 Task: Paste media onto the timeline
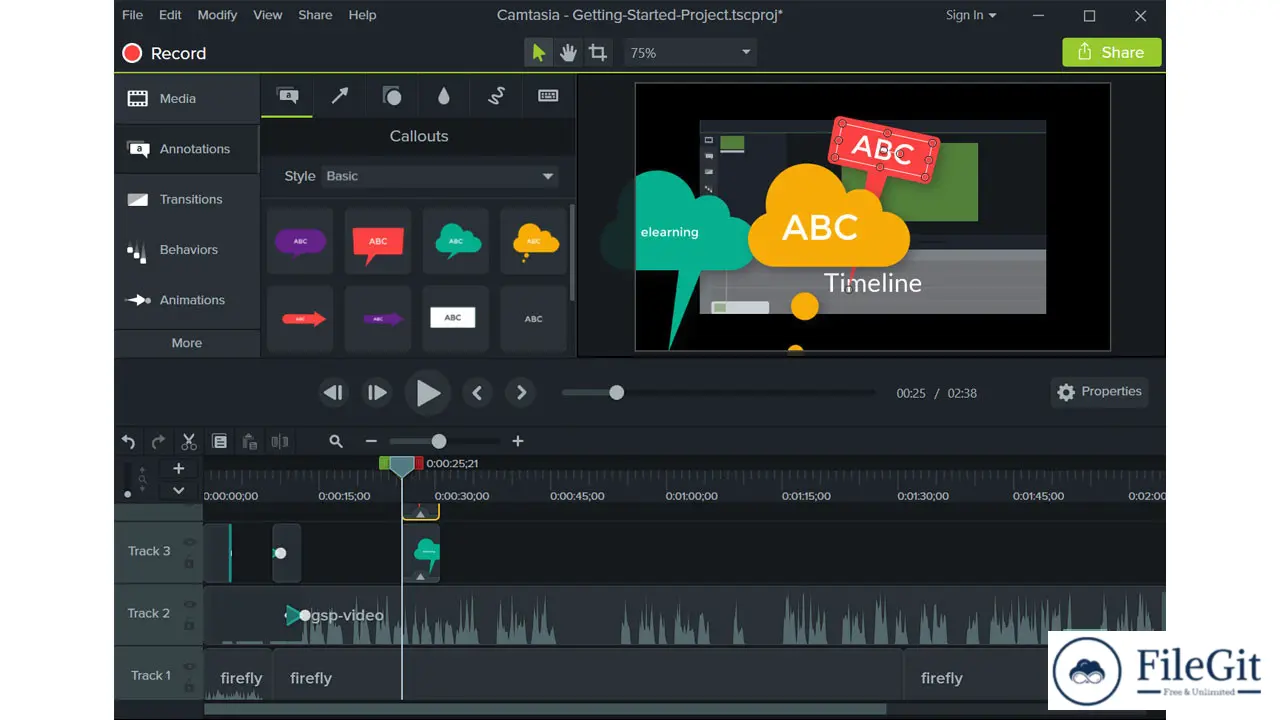(250, 441)
